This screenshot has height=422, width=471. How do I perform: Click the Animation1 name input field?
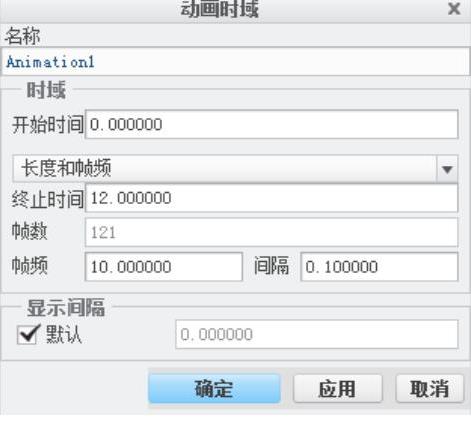pyautogui.click(x=236, y=62)
